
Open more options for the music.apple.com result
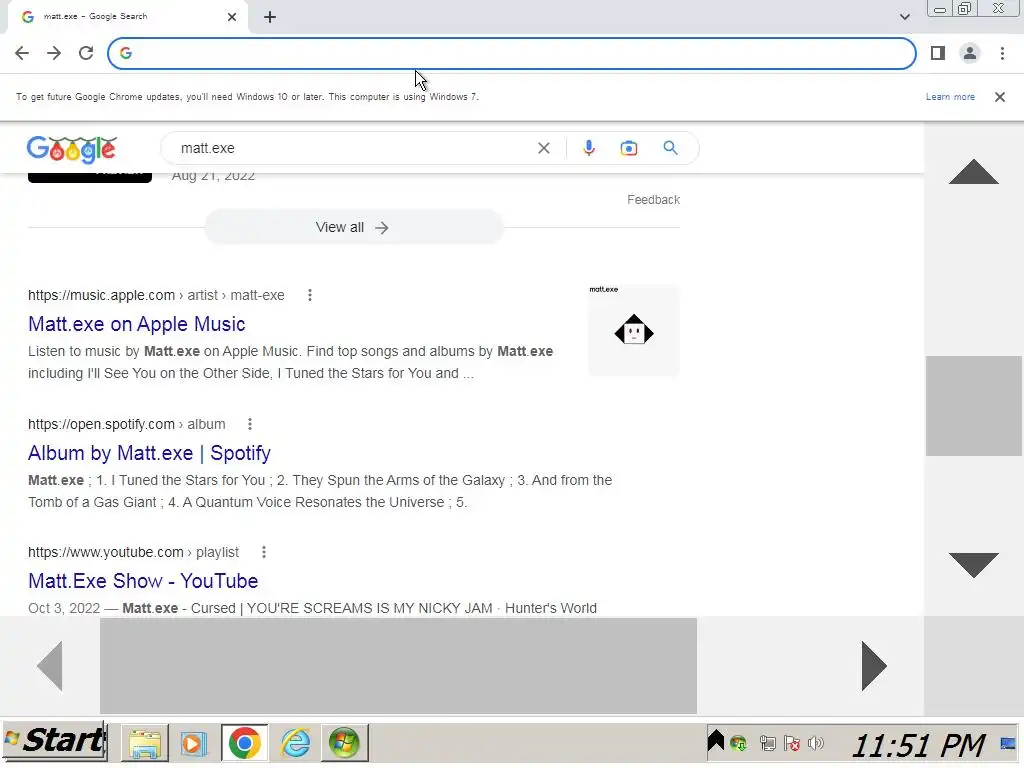[x=310, y=295]
